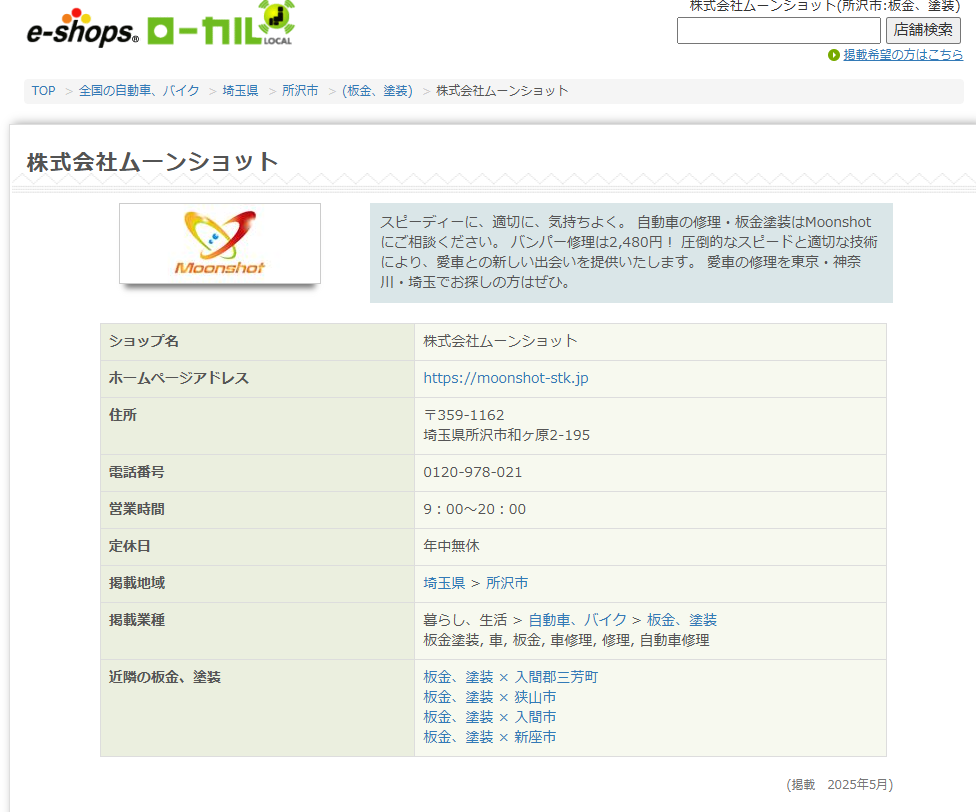Image resolution: width=976 pixels, height=812 pixels.
Task: Click the page heading 株式会社ムーンショット
Action: point(152,162)
